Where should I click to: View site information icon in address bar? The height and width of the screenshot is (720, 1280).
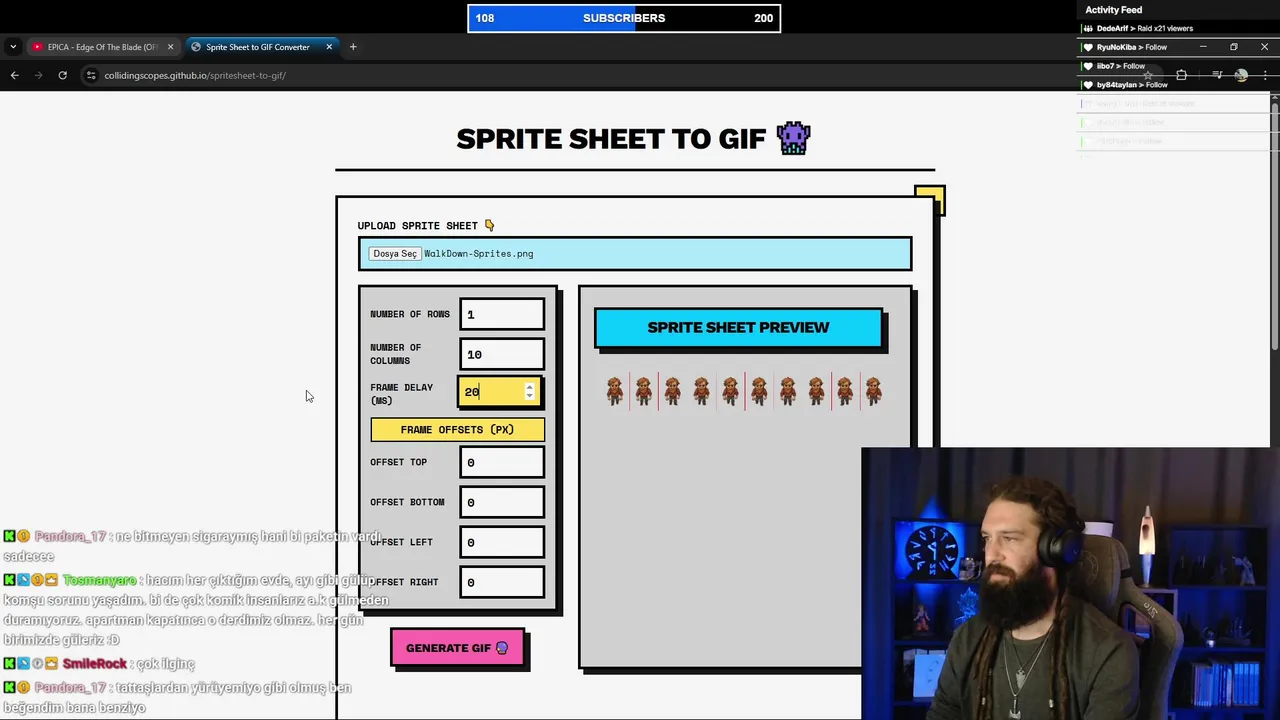click(x=91, y=75)
